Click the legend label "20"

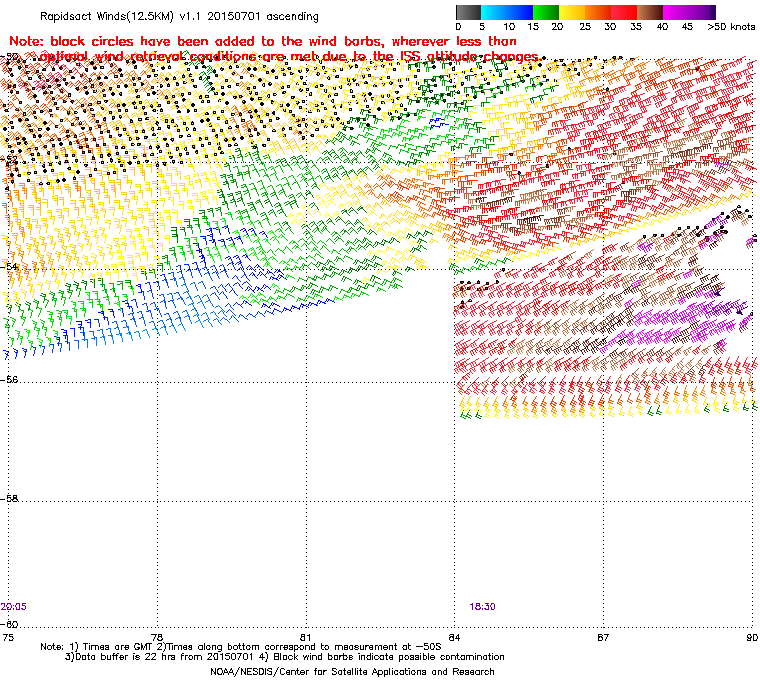[557, 27]
